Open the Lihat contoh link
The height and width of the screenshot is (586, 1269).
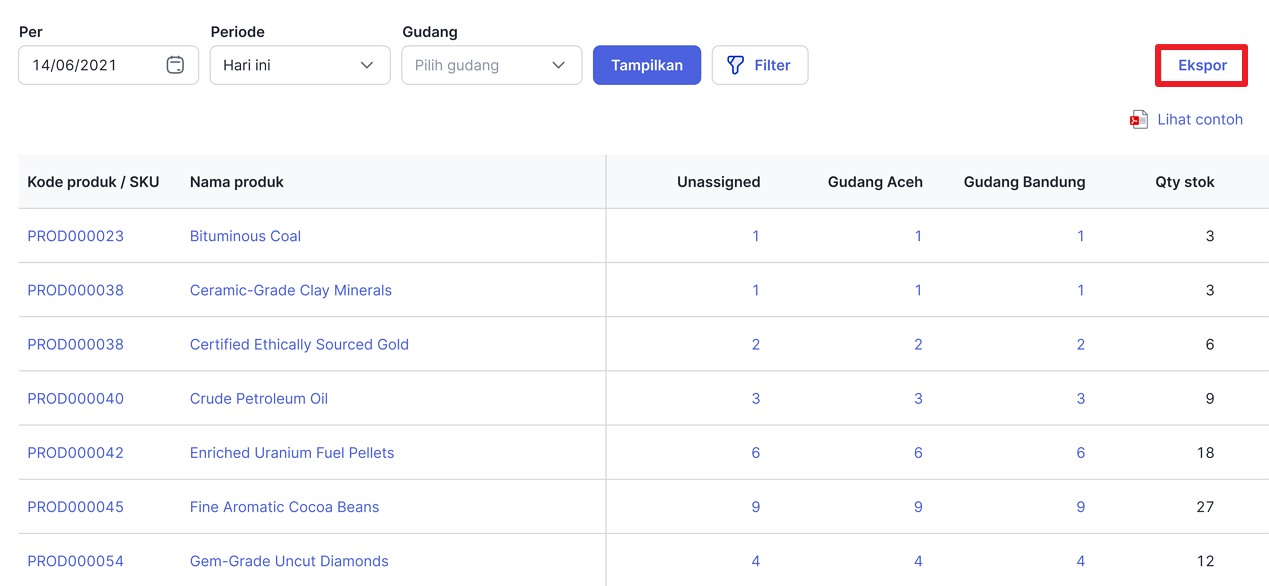coord(1200,119)
